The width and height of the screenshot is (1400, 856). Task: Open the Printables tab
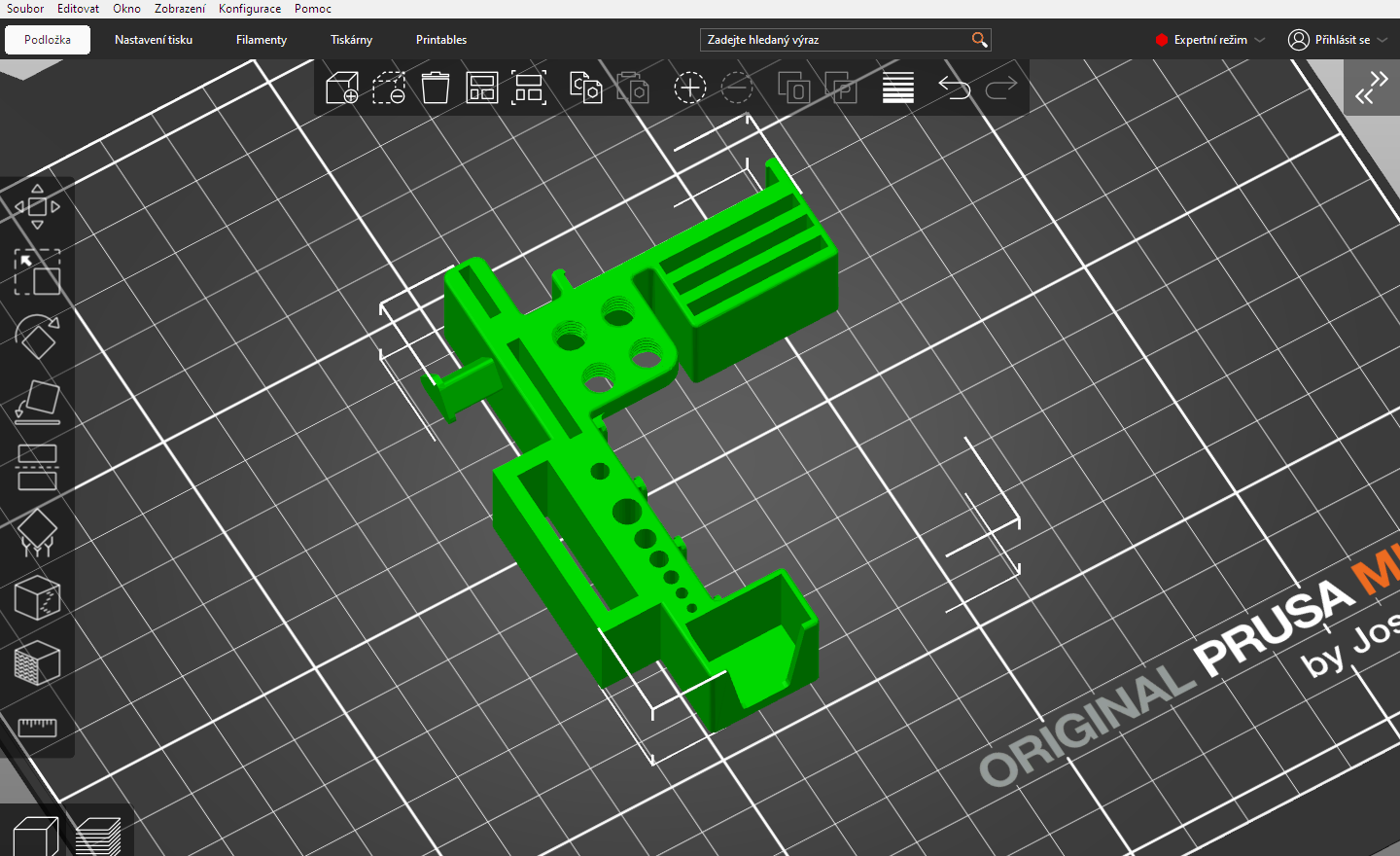pyautogui.click(x=441, y=40)
